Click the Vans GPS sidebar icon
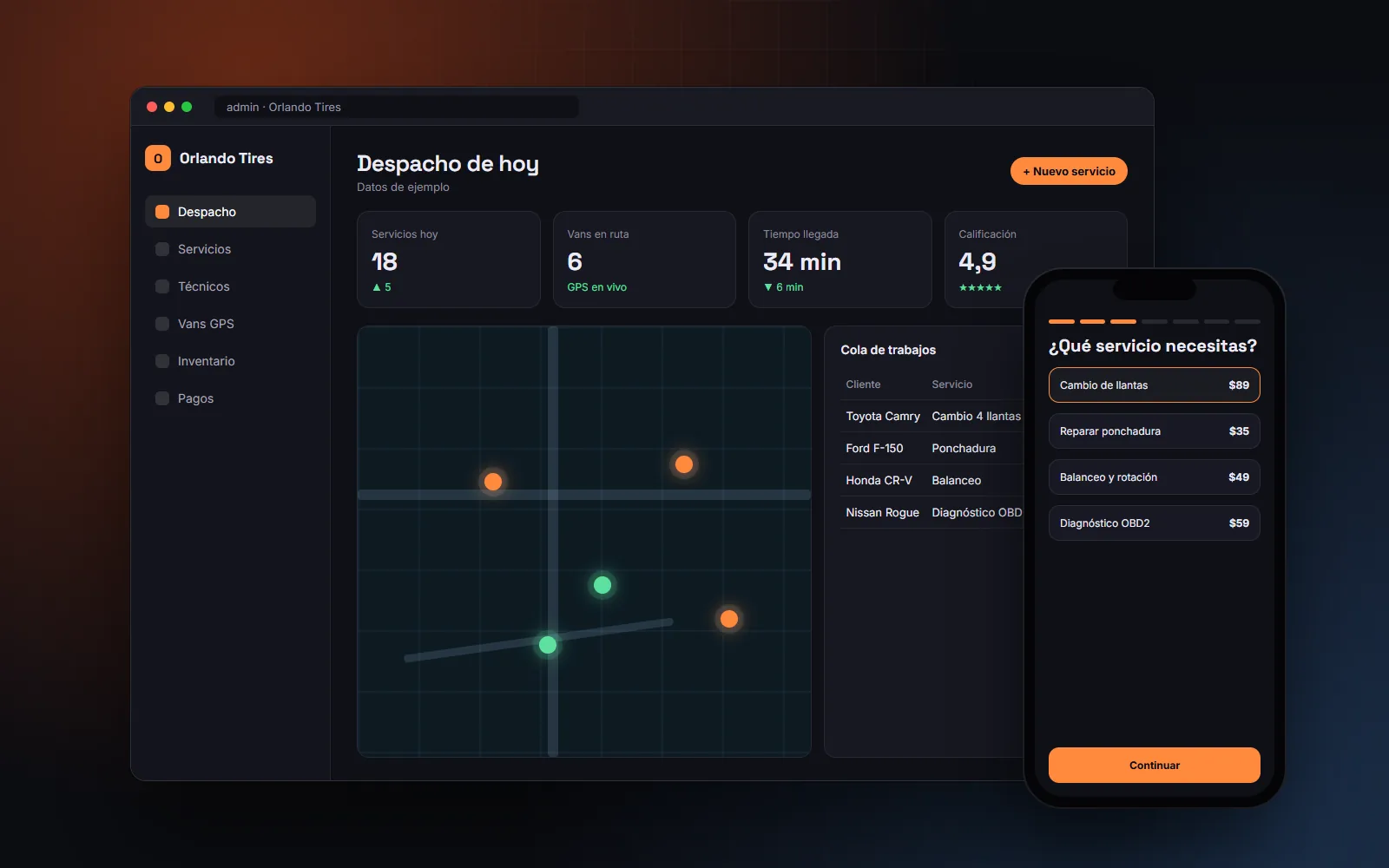Screen dimensions: 1389x868 162,324
